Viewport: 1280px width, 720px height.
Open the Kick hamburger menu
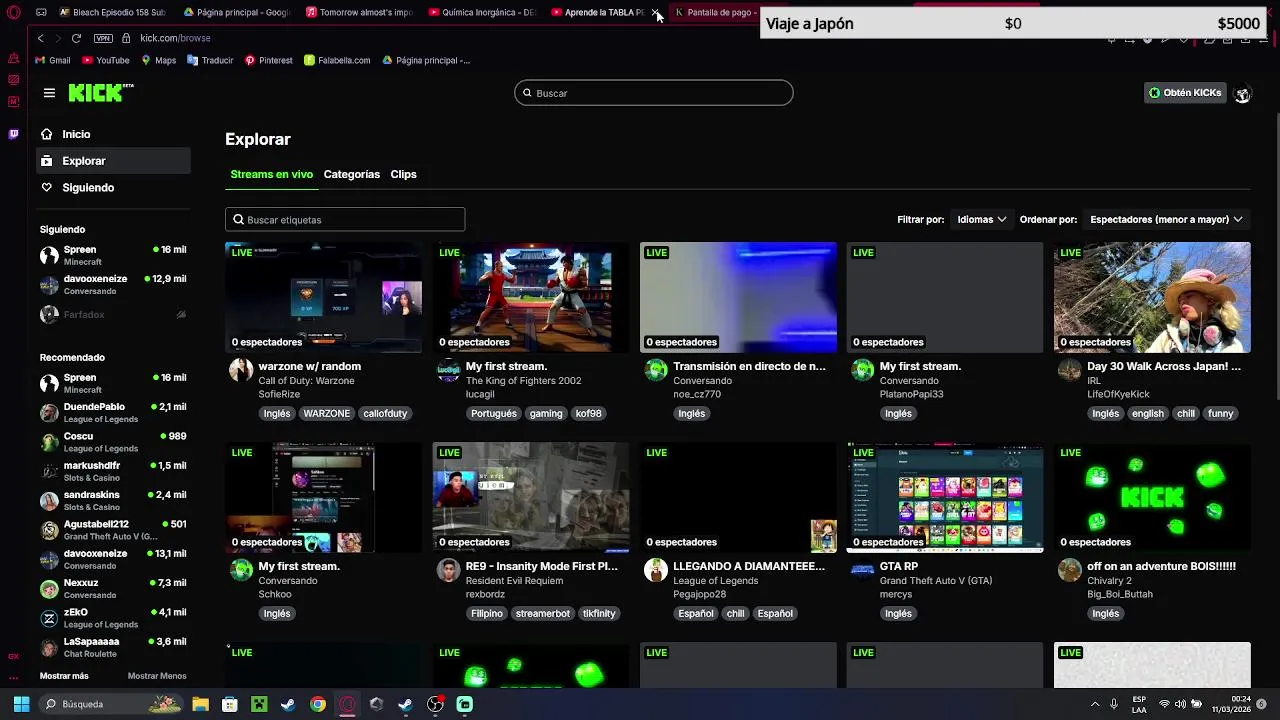(x=49, y=93)
